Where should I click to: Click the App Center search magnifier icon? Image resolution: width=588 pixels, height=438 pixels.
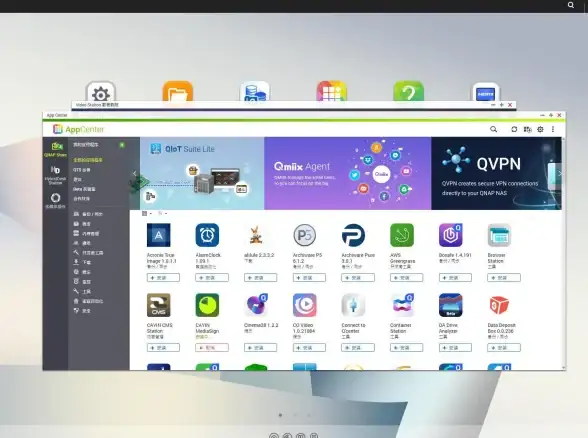point(494,129)
